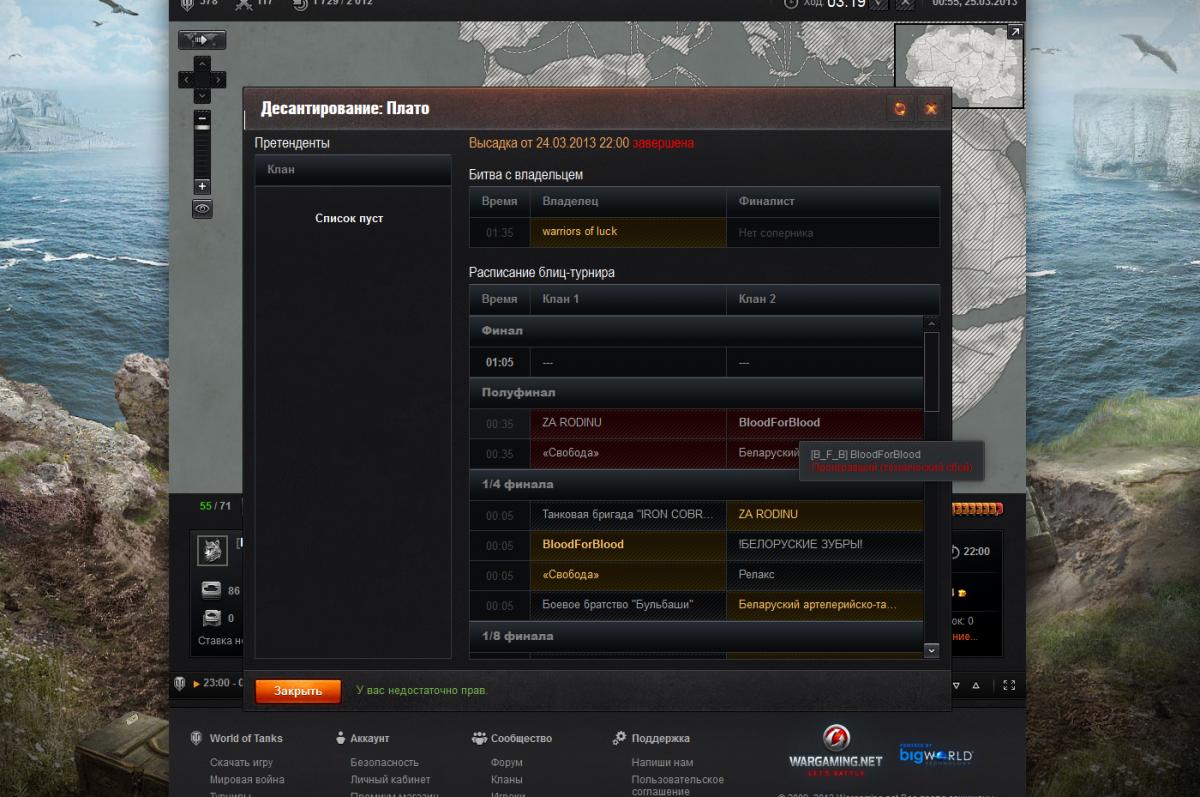Open Сообщество footer menu section
The width and height of the screenshot is (1200, 797).
tap(520, 739)
